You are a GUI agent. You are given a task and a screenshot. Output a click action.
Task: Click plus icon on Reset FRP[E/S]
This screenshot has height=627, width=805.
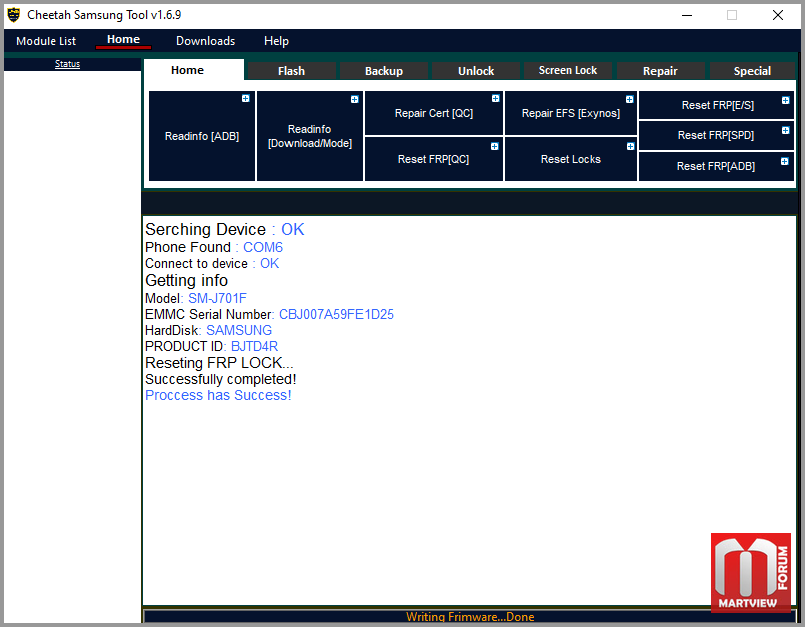tap(785, 101)
